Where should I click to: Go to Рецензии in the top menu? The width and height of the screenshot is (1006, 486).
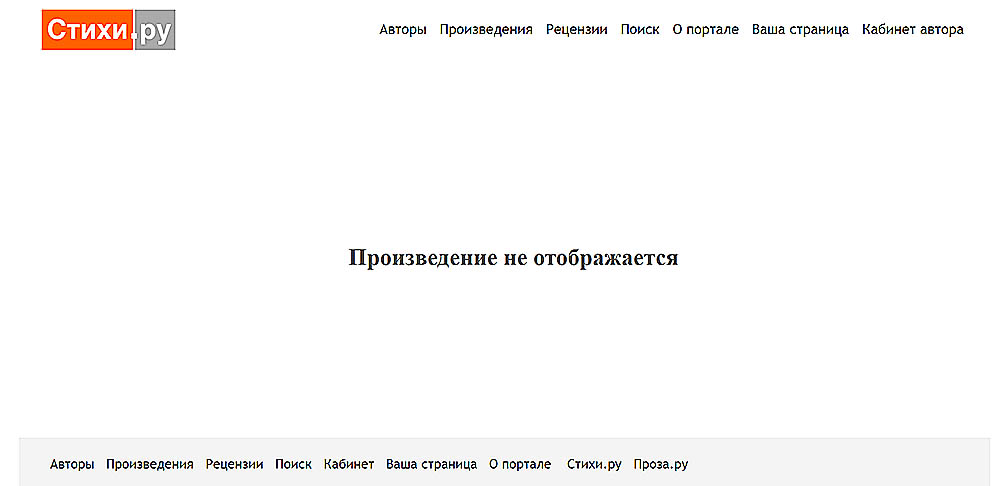[577, 29]
